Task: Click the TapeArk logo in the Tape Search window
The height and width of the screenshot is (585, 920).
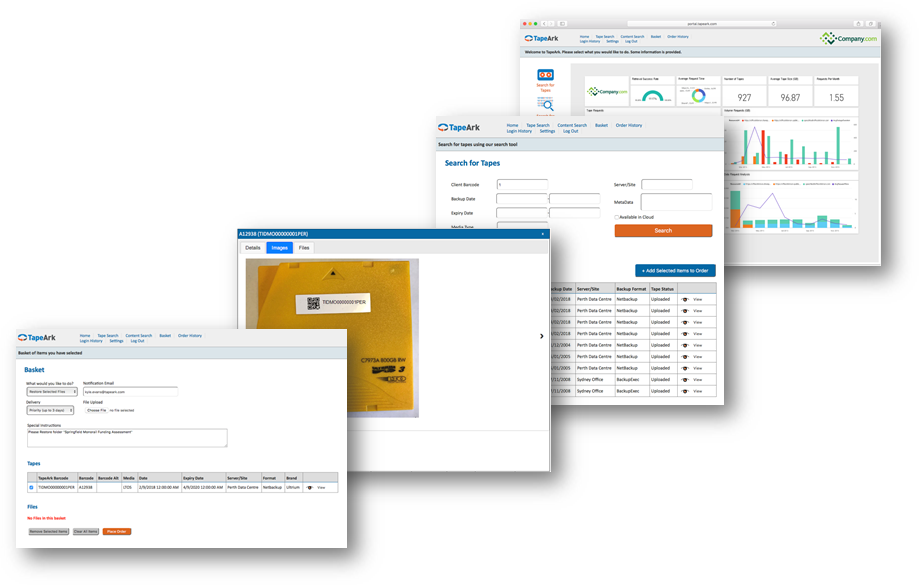Action: (458, 127)
